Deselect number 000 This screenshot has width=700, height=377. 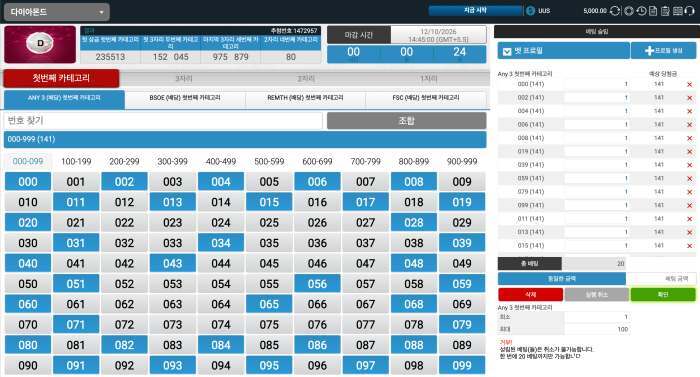(28, 182)
